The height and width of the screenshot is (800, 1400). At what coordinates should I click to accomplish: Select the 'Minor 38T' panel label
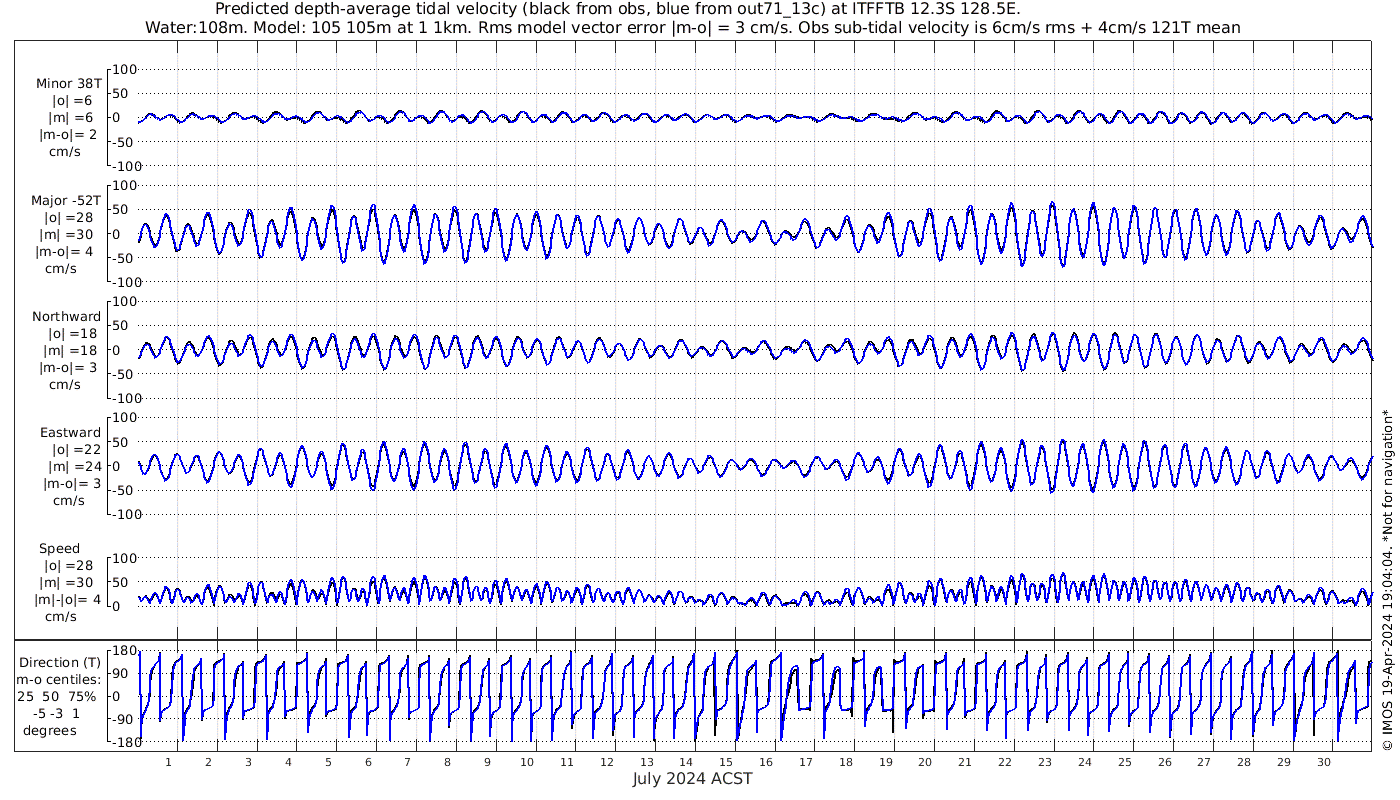click(68, 84)
